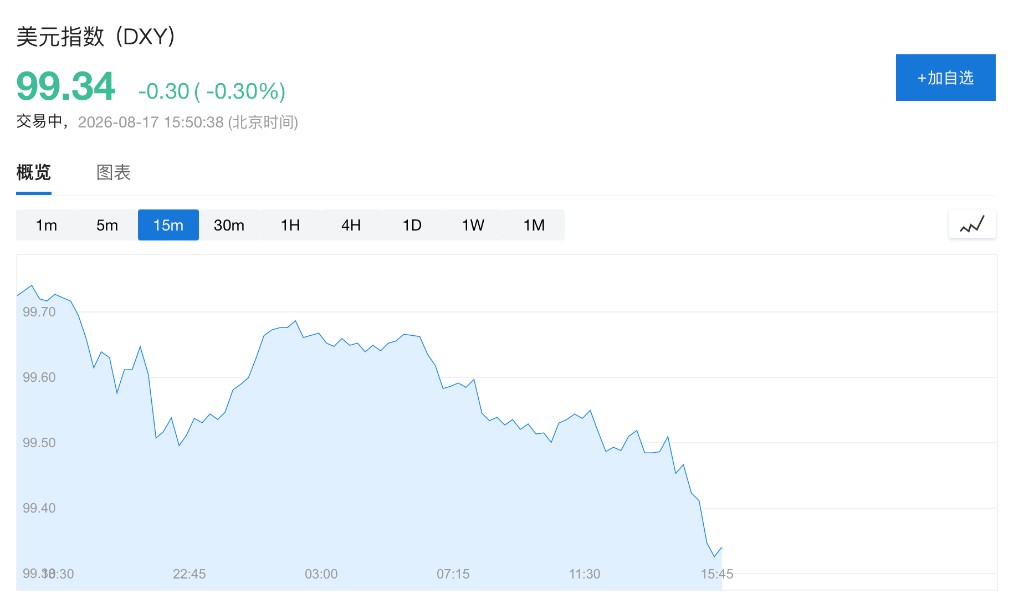Viewport: 1024px width, 605px height.
Task: Click the 07:15 time axis label
Action: 453,574
